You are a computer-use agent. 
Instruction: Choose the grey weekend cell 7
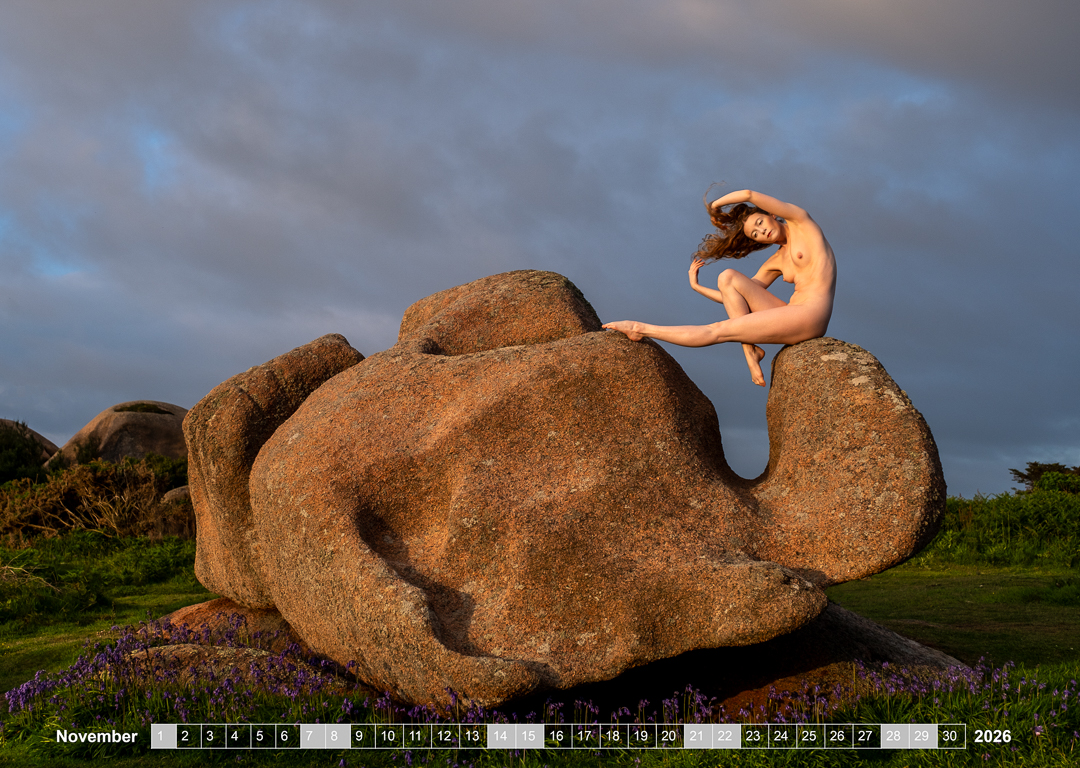[311, 736]
